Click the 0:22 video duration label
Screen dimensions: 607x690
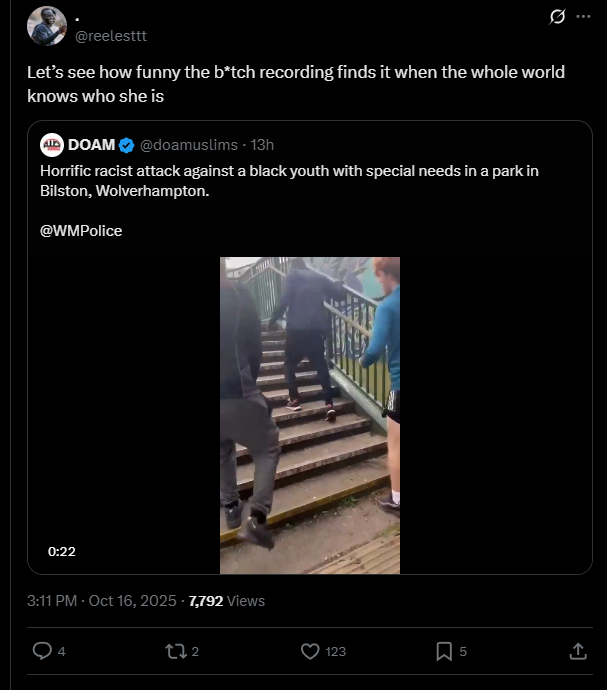coord(62,551)
